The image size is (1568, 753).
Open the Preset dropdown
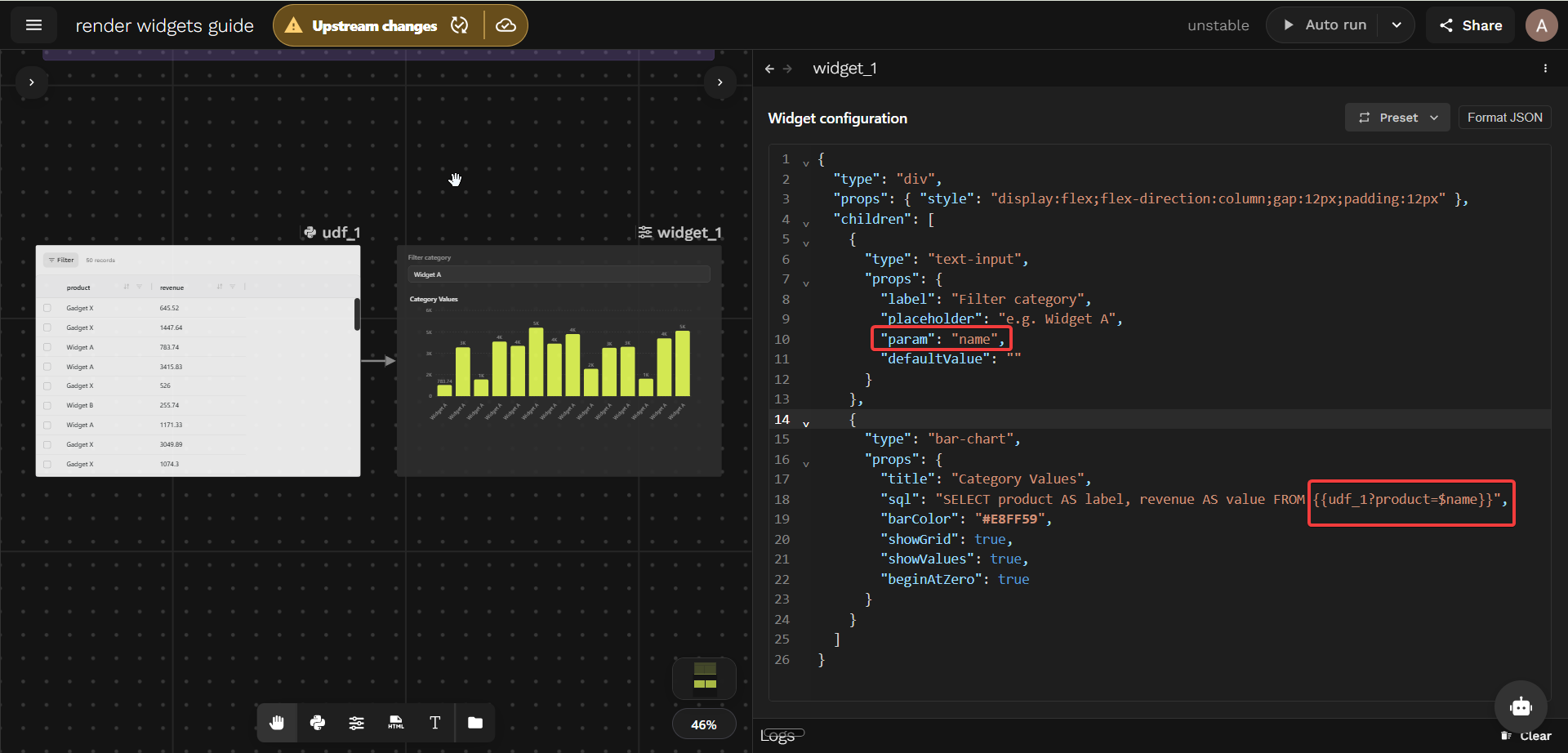(x=1397, y=118)
